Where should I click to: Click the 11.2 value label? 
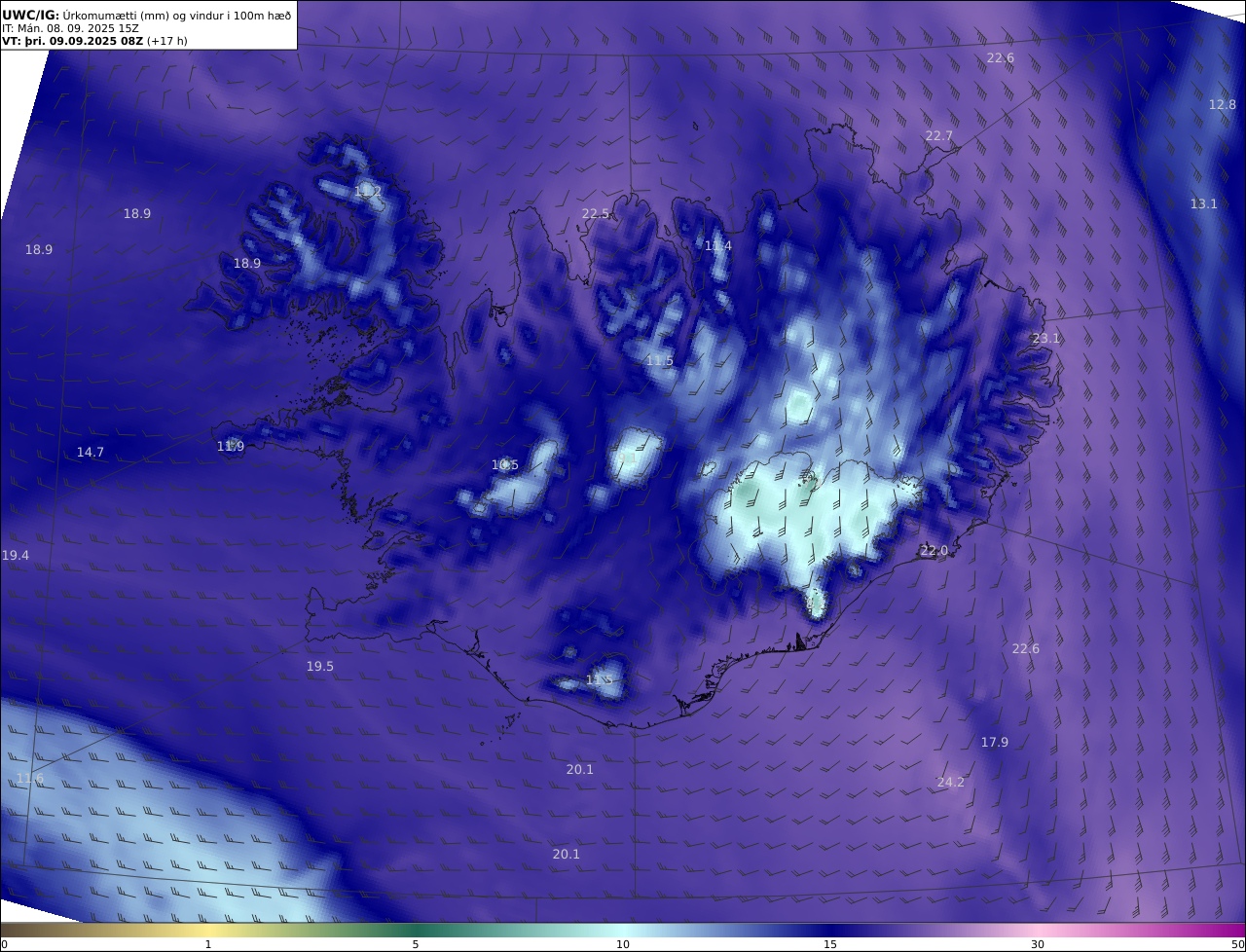368,192
